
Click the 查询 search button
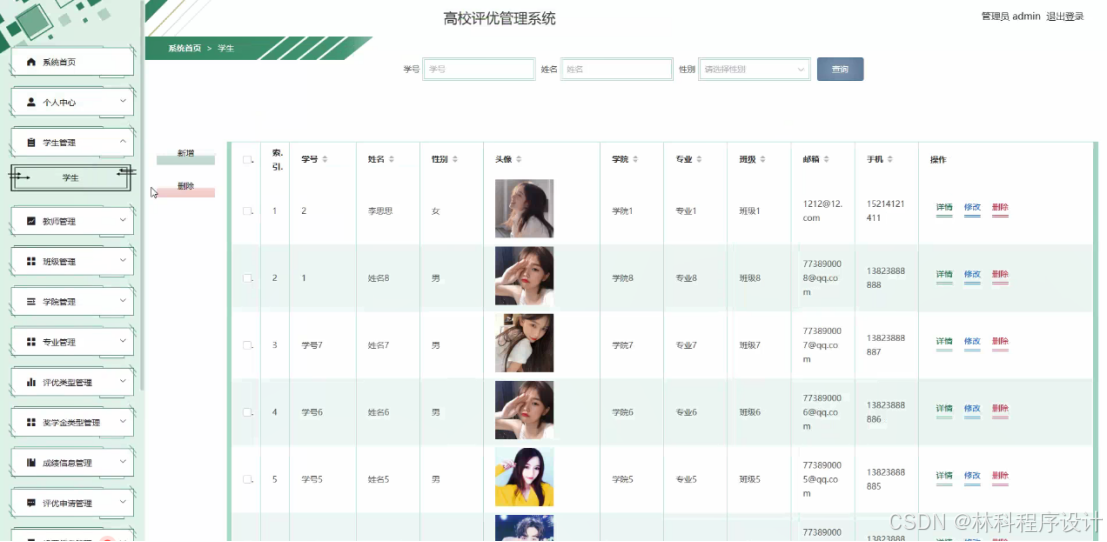(840, 69)
